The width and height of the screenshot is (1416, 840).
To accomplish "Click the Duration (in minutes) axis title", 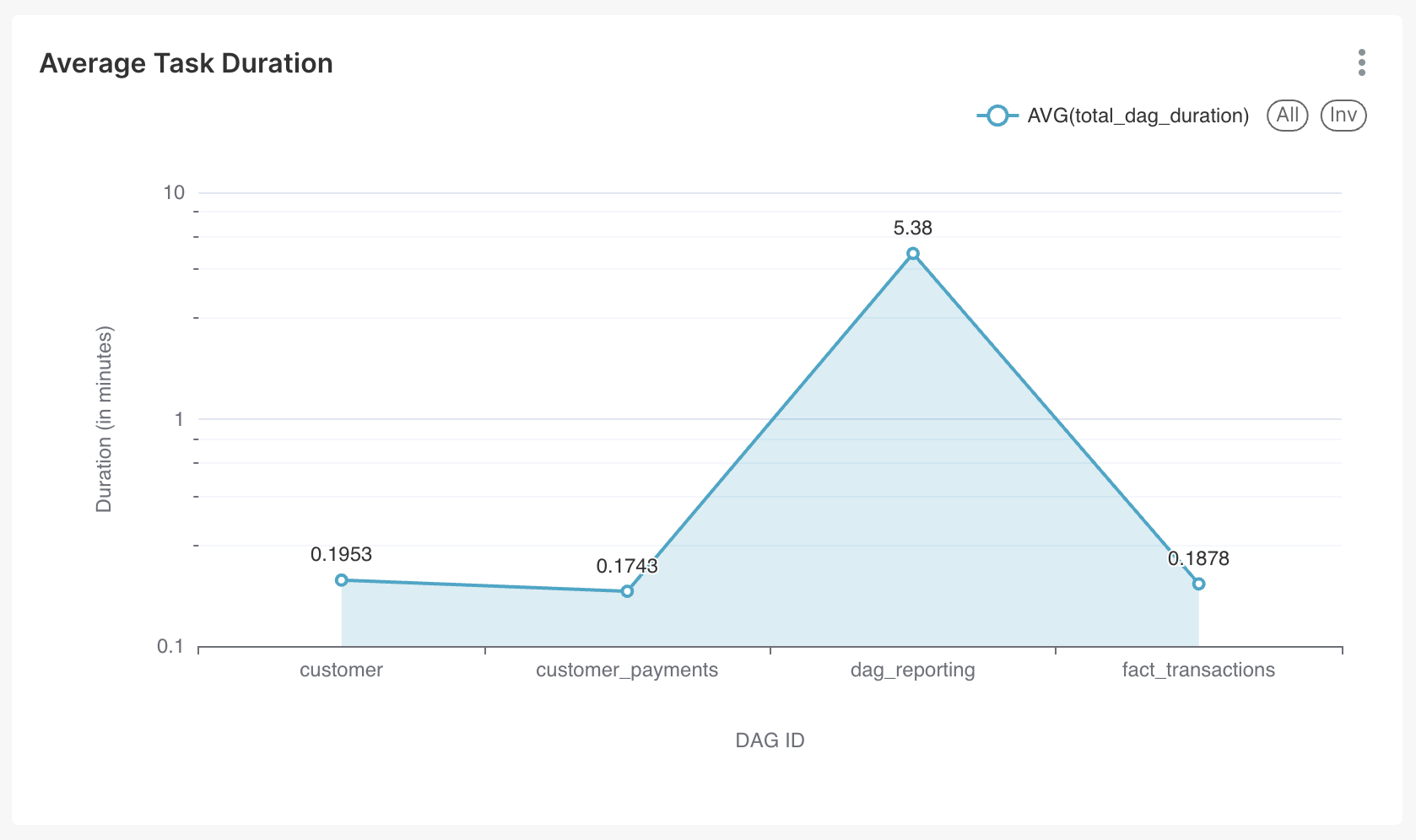I will click(x=104, y=419).
